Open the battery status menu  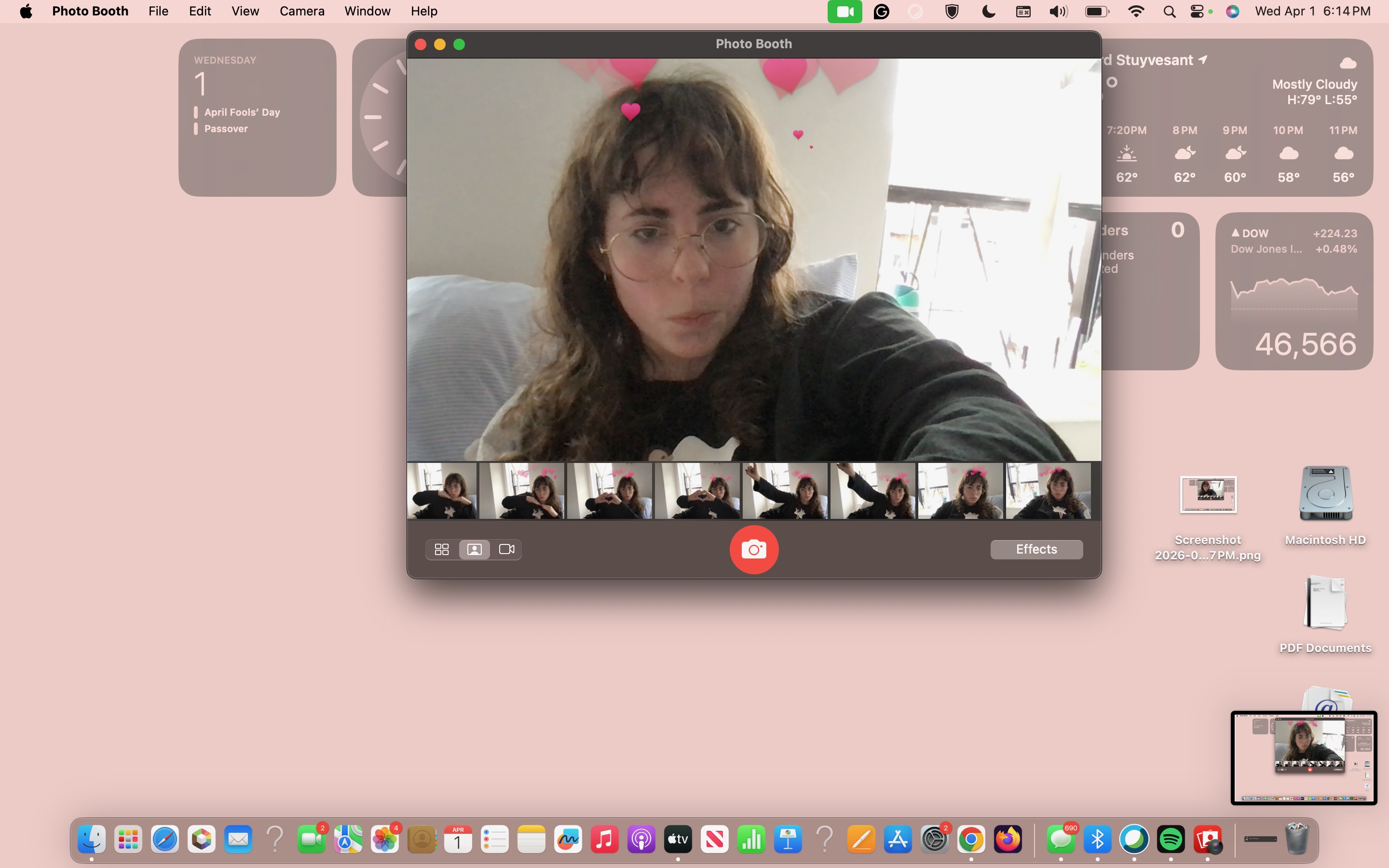1096,11
